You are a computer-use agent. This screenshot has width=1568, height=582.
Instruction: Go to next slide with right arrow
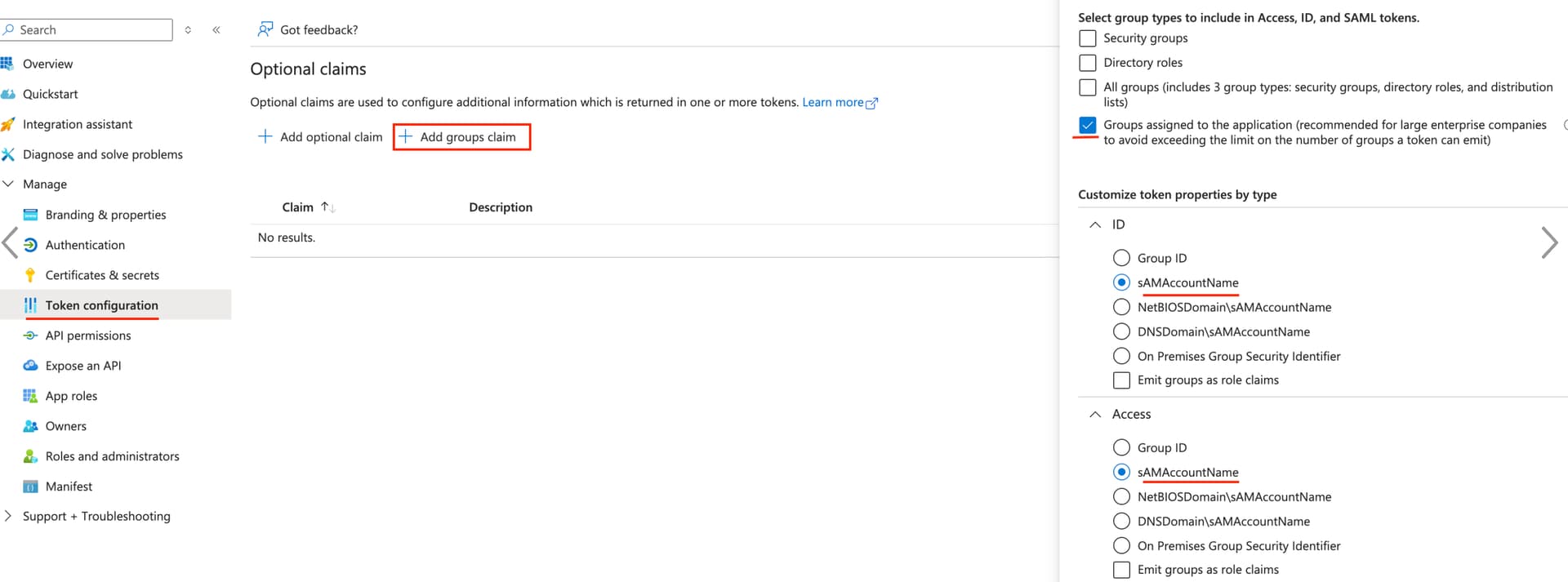point(1549,242)
